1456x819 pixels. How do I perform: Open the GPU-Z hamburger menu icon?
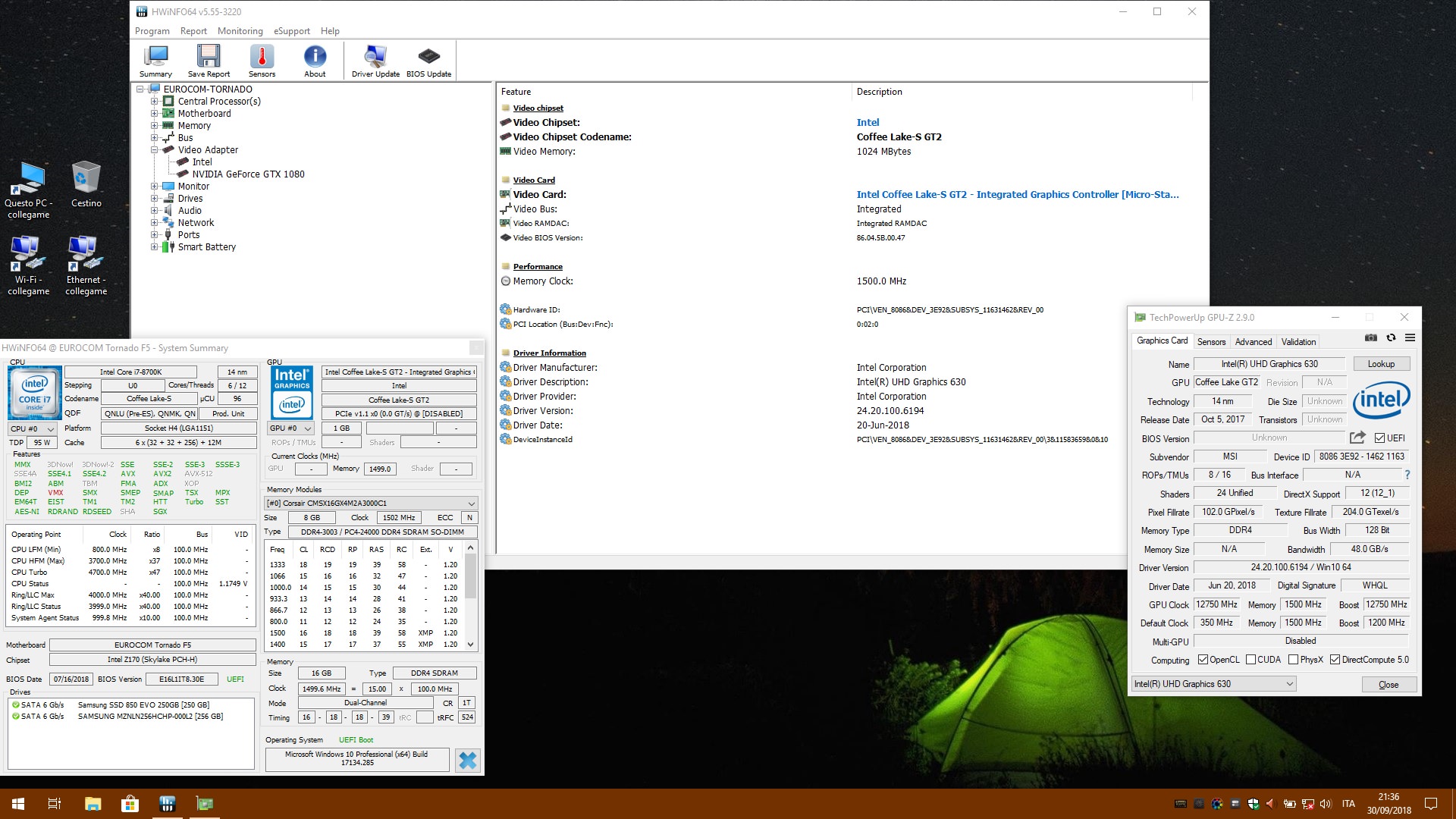(x=1410, y=338)
